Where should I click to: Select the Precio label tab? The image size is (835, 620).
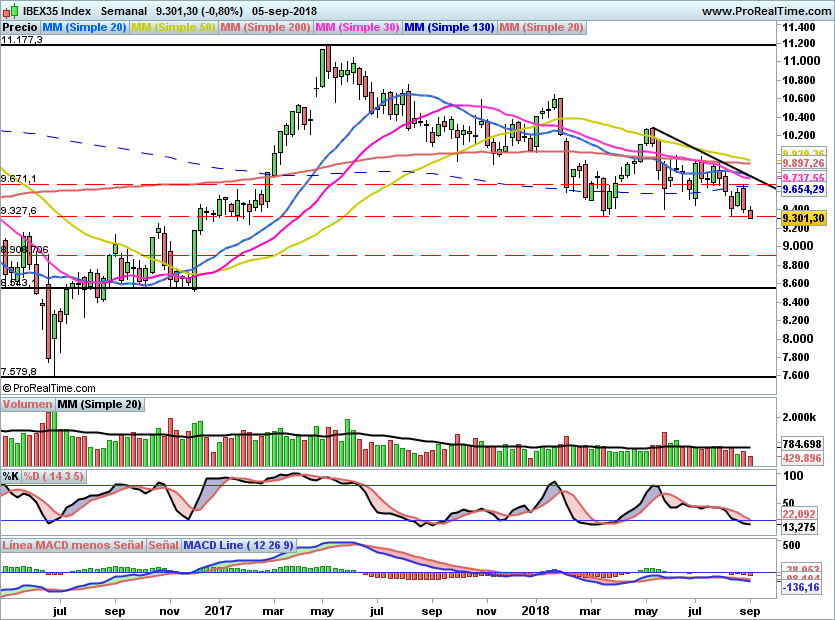(20, 28)
